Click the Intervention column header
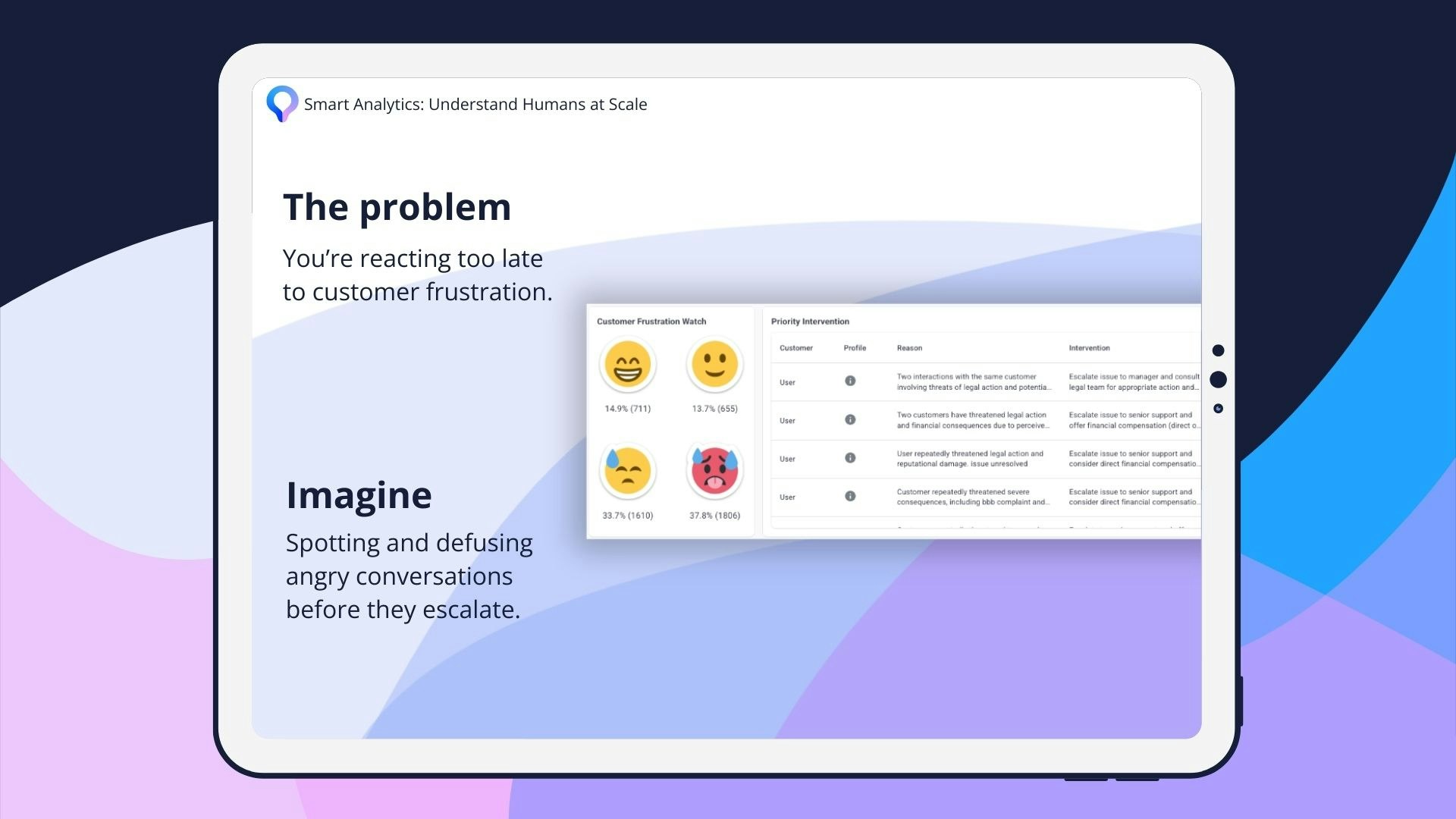The image size is (1456, 819). point(1089,348)
